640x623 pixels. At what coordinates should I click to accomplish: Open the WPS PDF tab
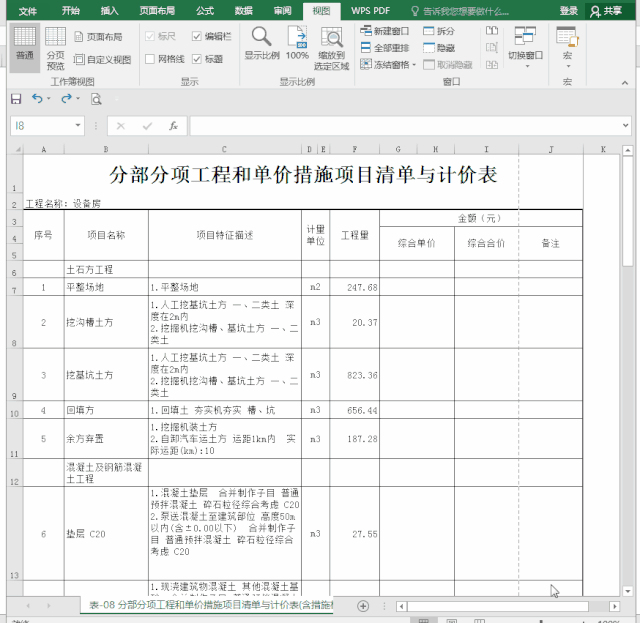tap(371, 11)
